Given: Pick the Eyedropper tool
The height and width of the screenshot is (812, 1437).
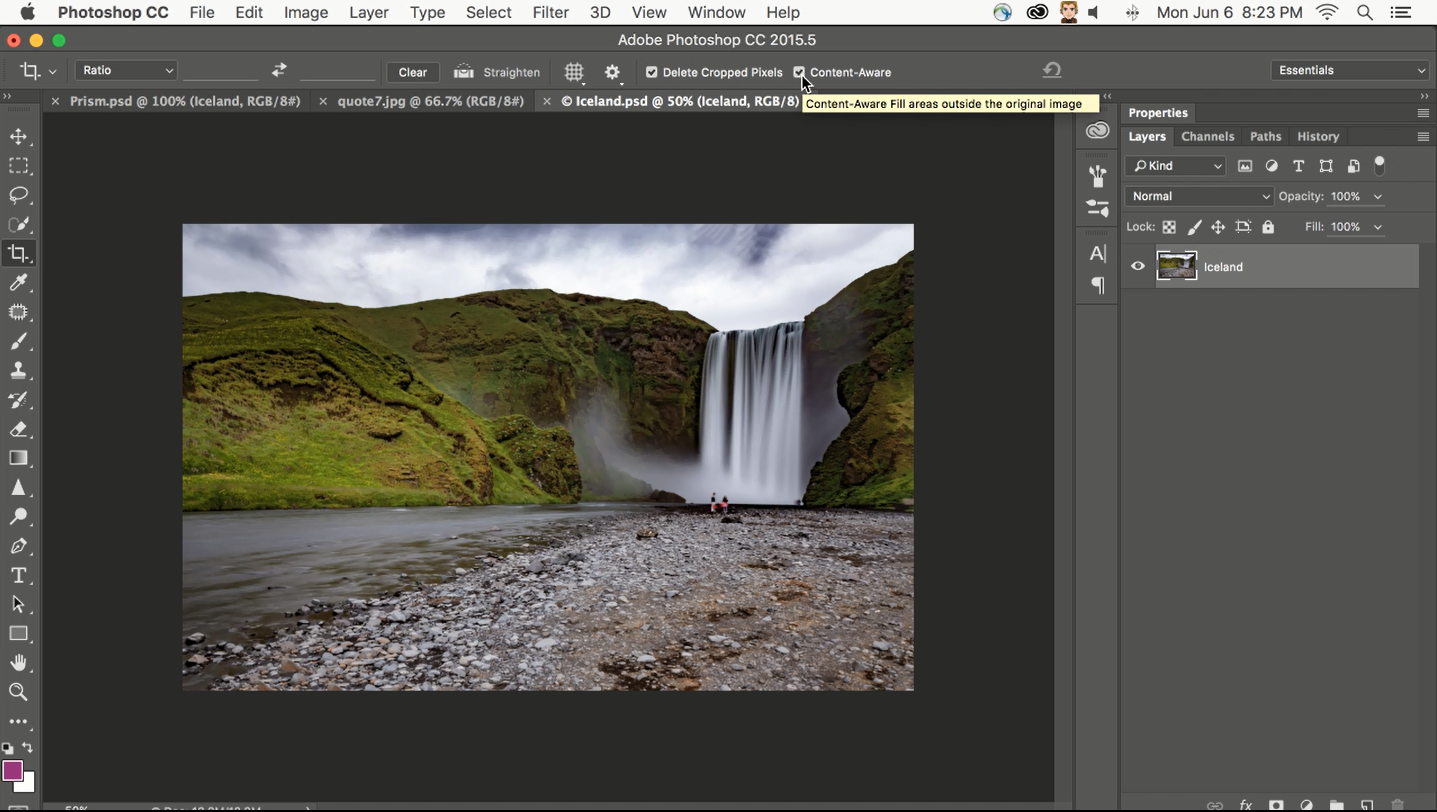Looking at the screenshot, I should point(18,283).
